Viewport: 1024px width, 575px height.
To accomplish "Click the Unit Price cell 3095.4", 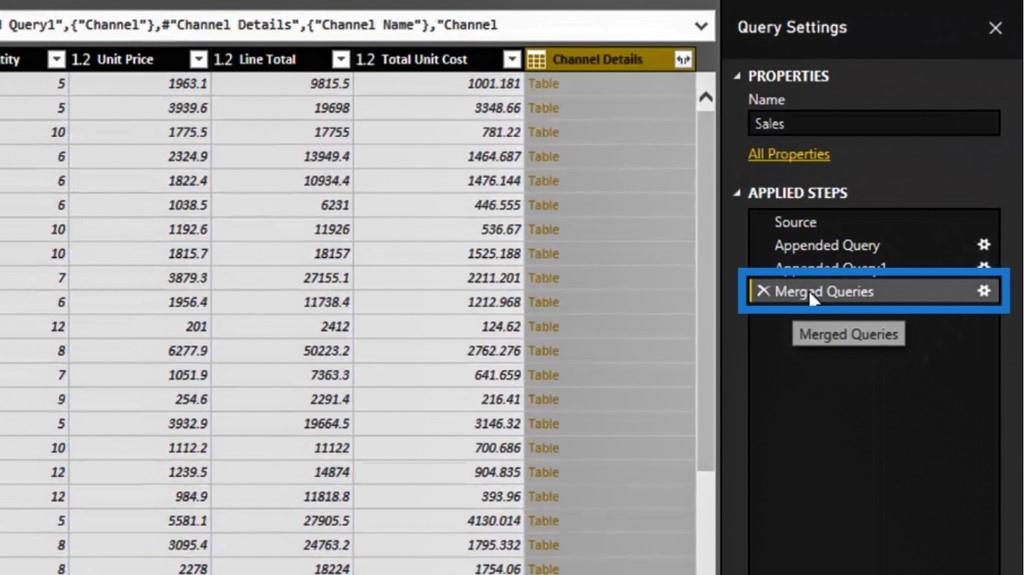I will pyautogui.click(x=140, y=545).
